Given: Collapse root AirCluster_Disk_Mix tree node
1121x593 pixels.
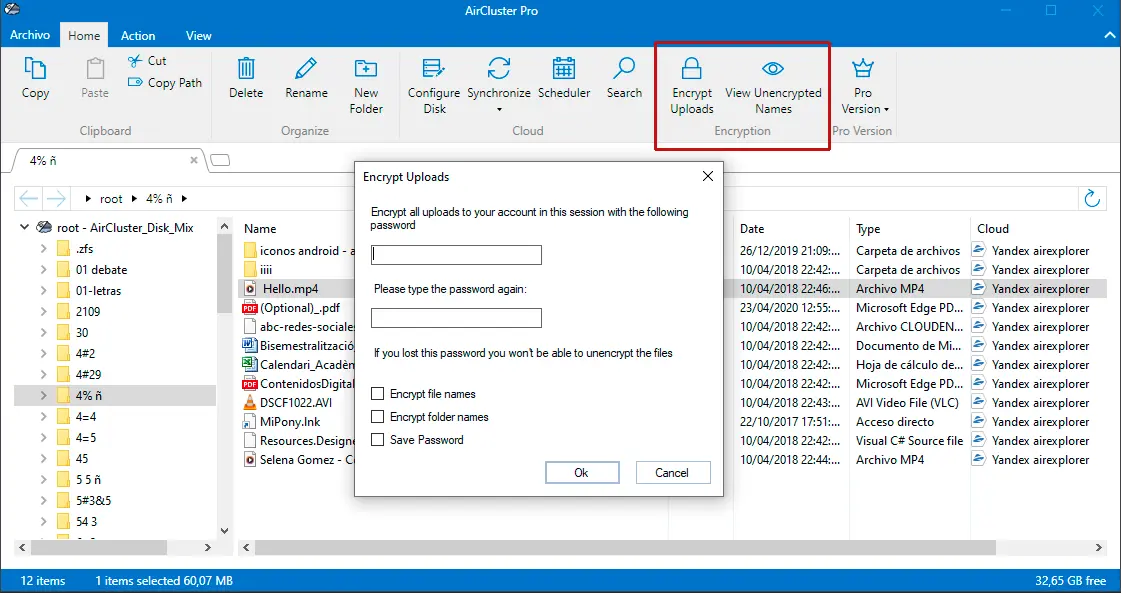Looking at the screenshot, I should tap(24, 227).
